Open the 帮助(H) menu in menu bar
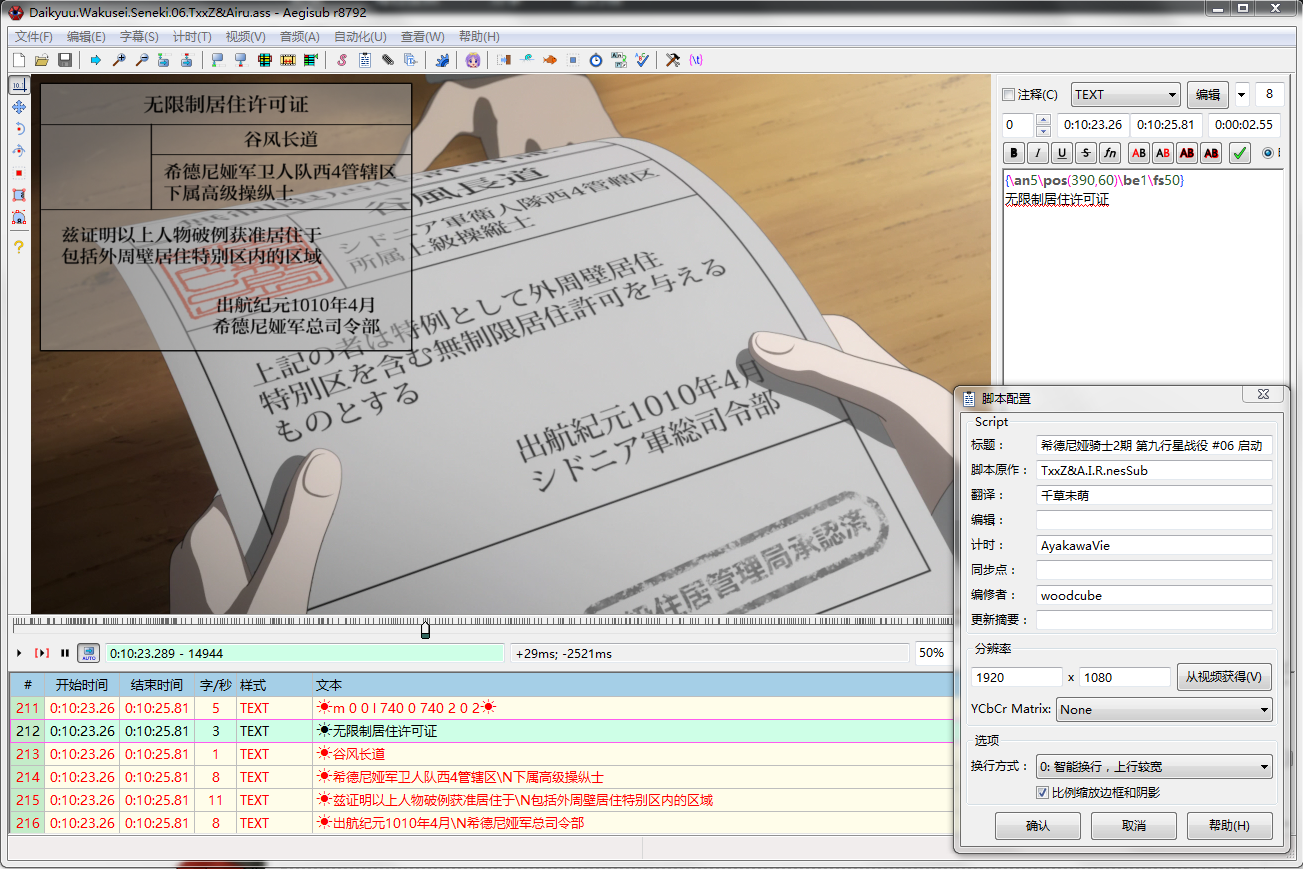Screen dimensions: 1303x869 478,37
